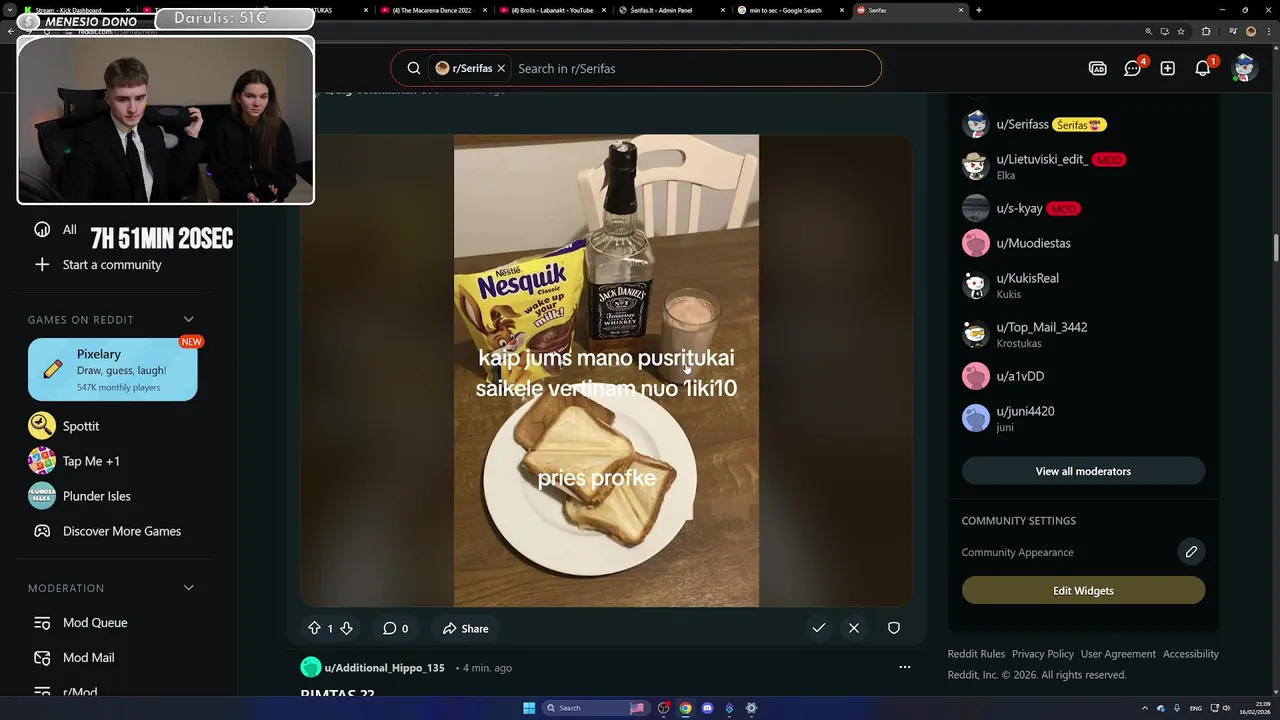Open comments on the pusrytukai post
This screenshot has height=720, width=1280.
click(396, 628)
